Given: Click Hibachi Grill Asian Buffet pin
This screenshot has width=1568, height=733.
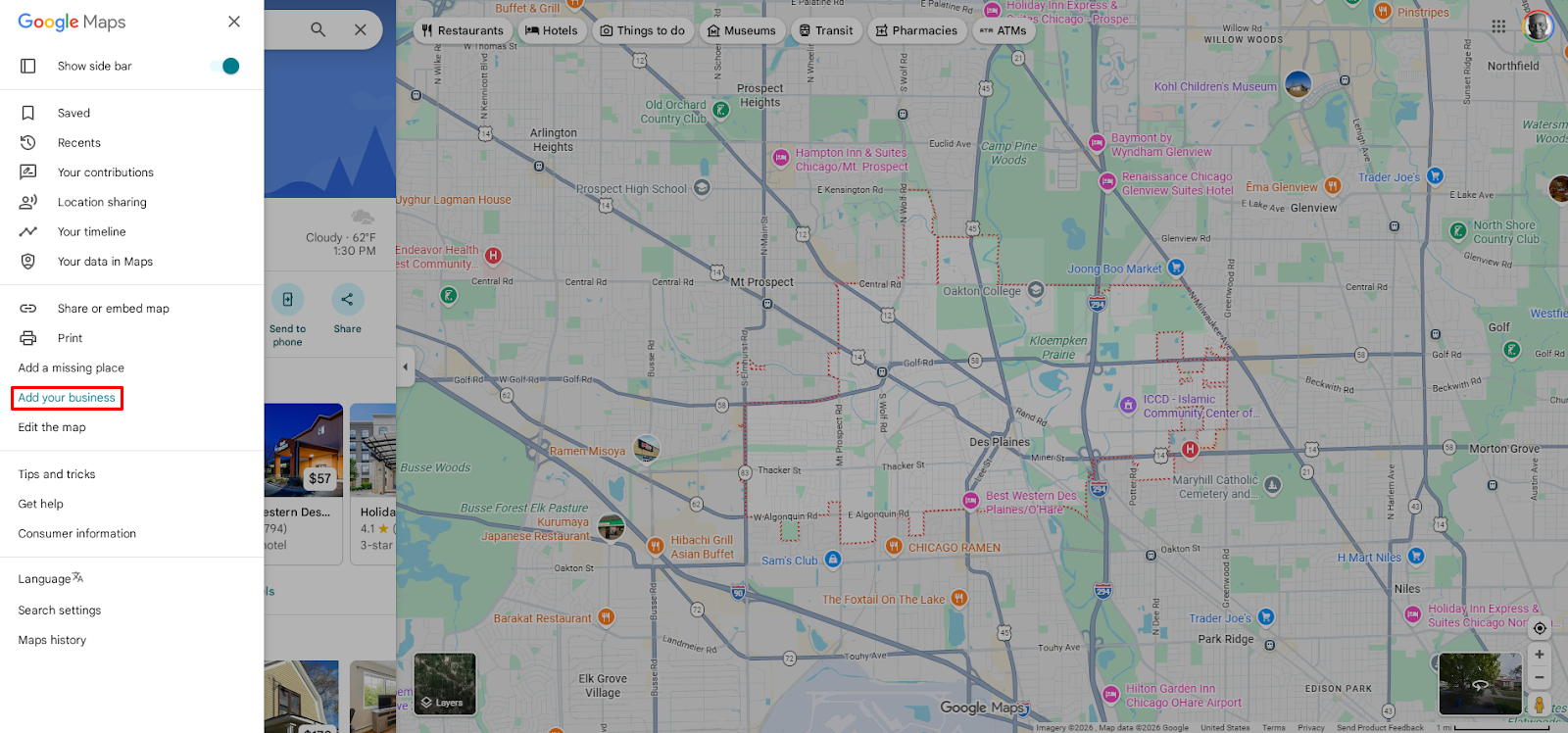Looking at the screenshot, I should click(x=656, y=545).
